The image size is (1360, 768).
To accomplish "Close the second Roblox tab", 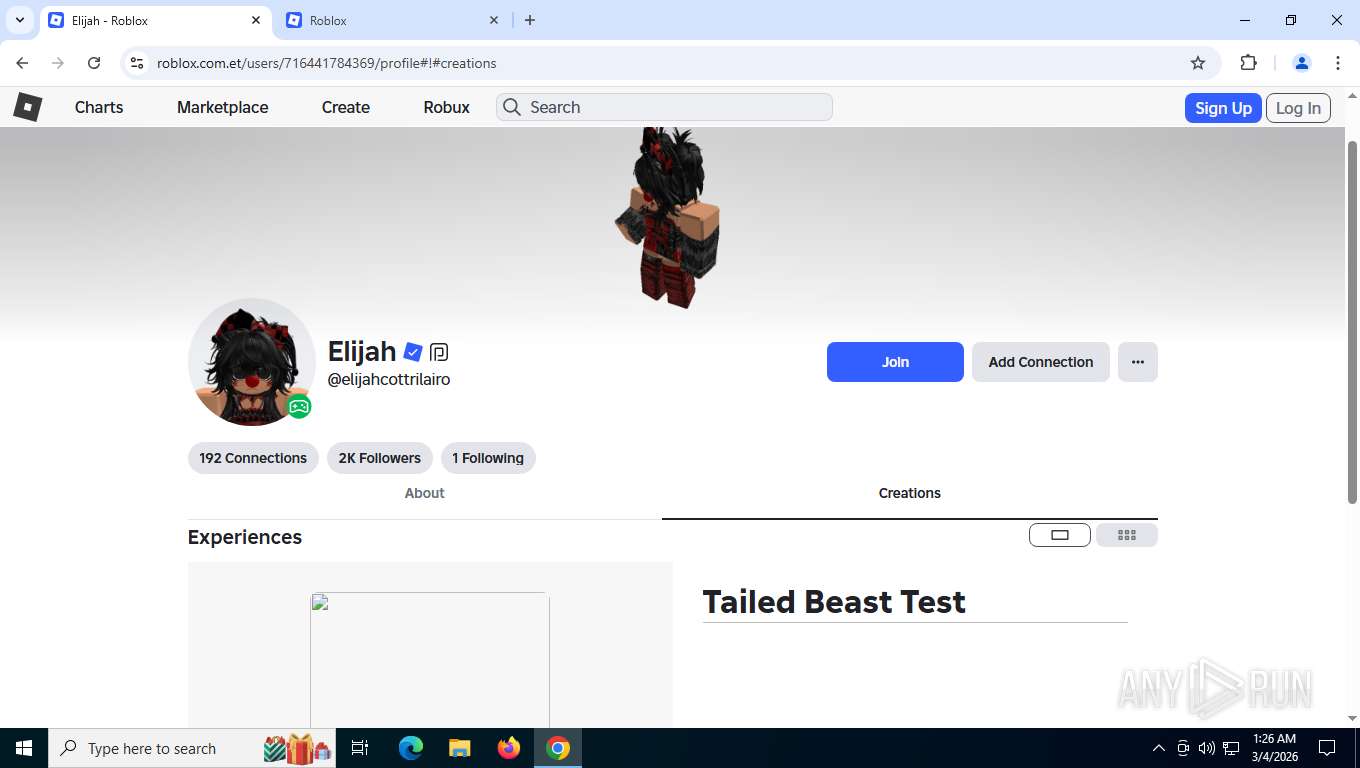I will (494, 20).
